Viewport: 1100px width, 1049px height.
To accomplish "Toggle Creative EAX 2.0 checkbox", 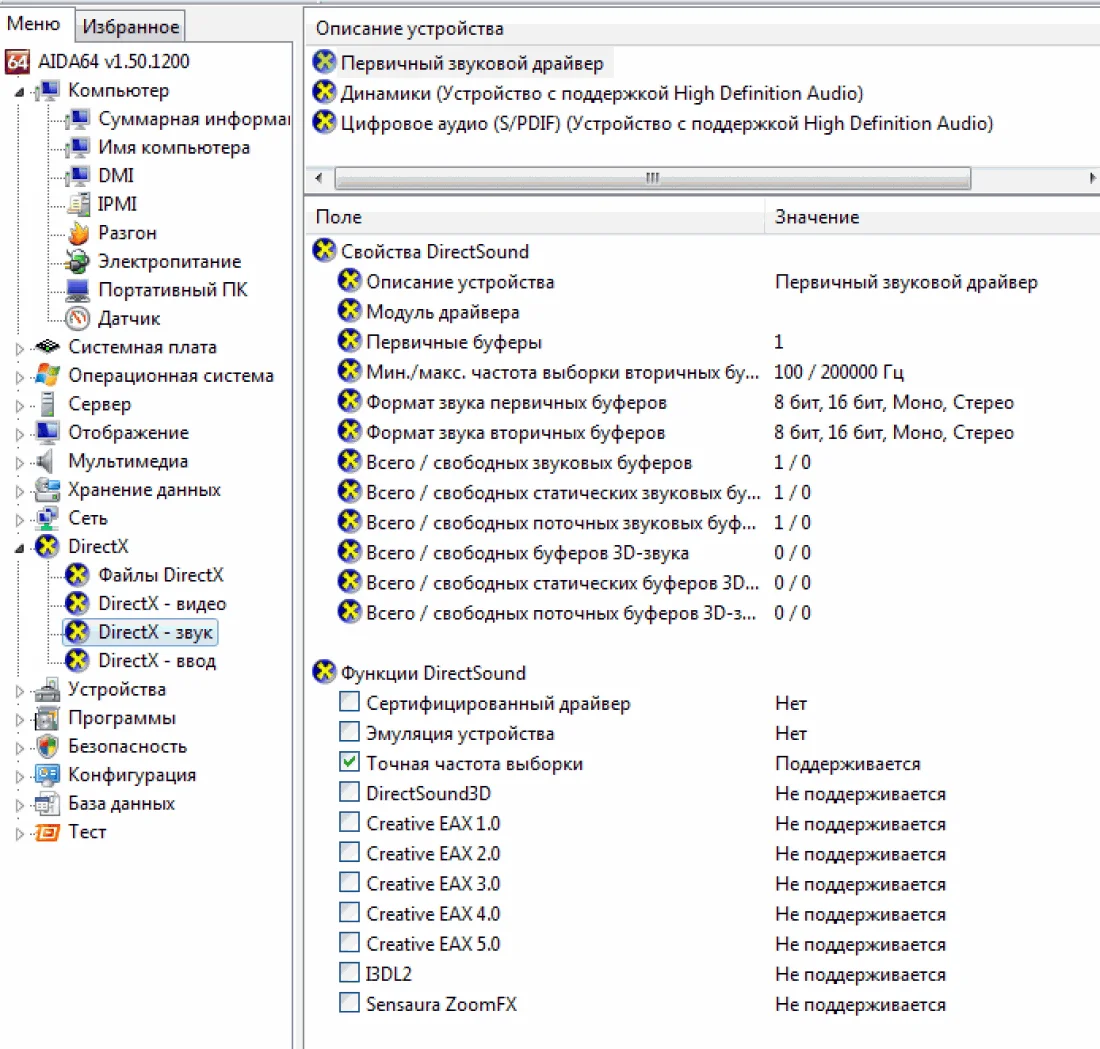I will pos(349,853).
